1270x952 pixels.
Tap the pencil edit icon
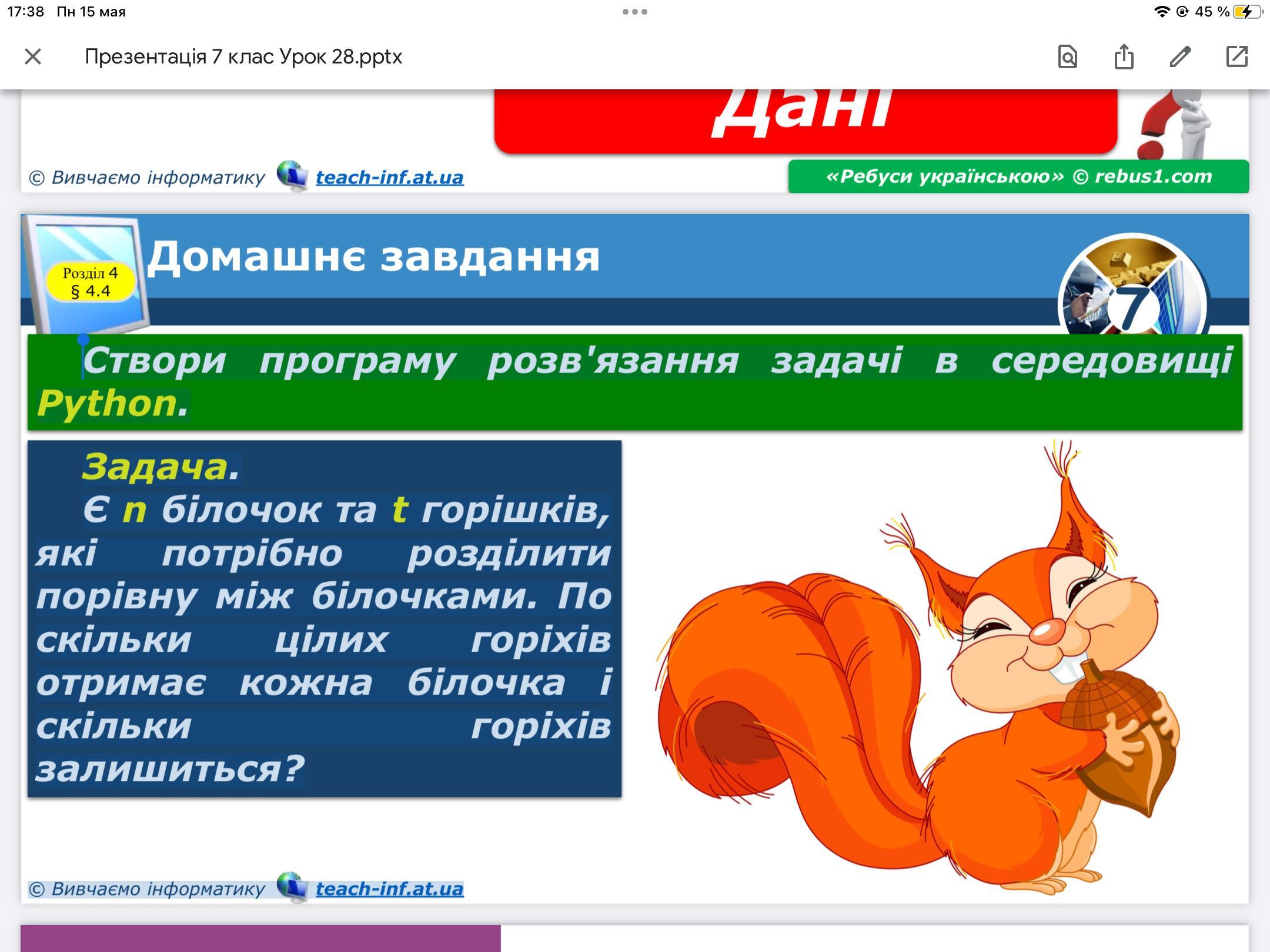[x=1180, y=57]
